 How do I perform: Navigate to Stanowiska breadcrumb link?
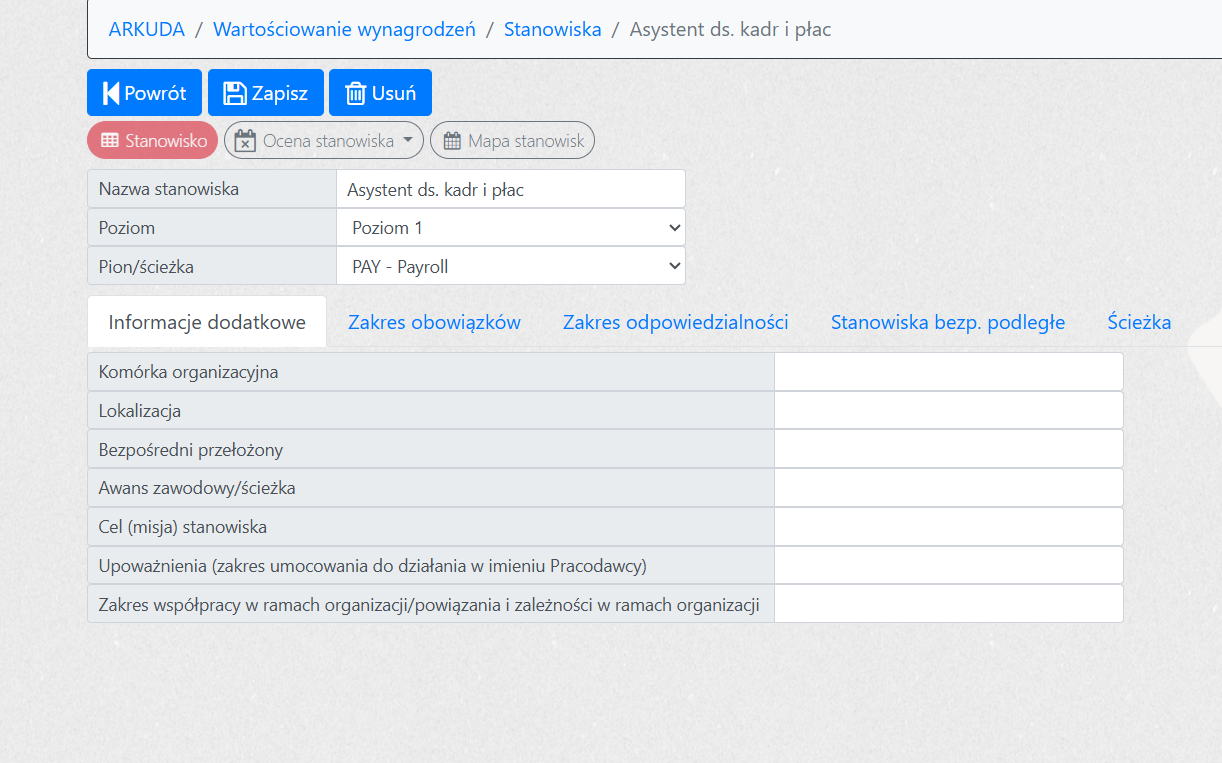tap(552, 30)
